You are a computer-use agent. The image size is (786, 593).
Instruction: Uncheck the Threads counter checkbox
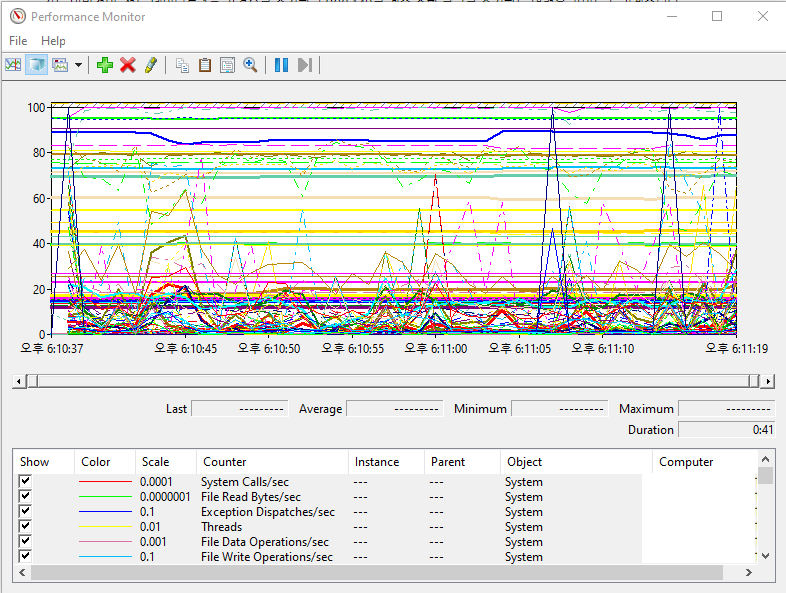point(26,527)
